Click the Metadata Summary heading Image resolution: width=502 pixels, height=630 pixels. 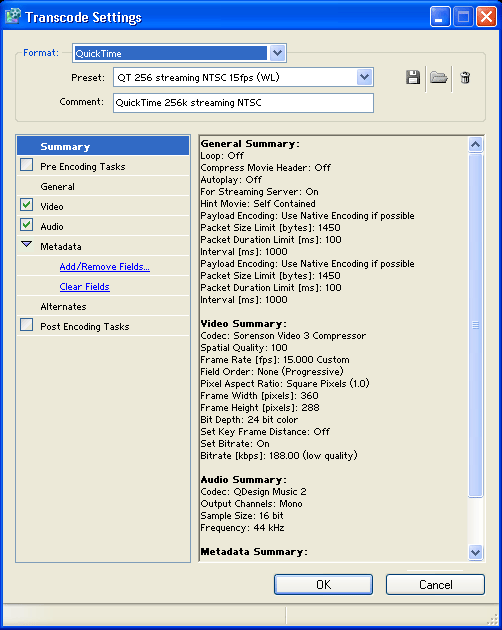point(254,552)
